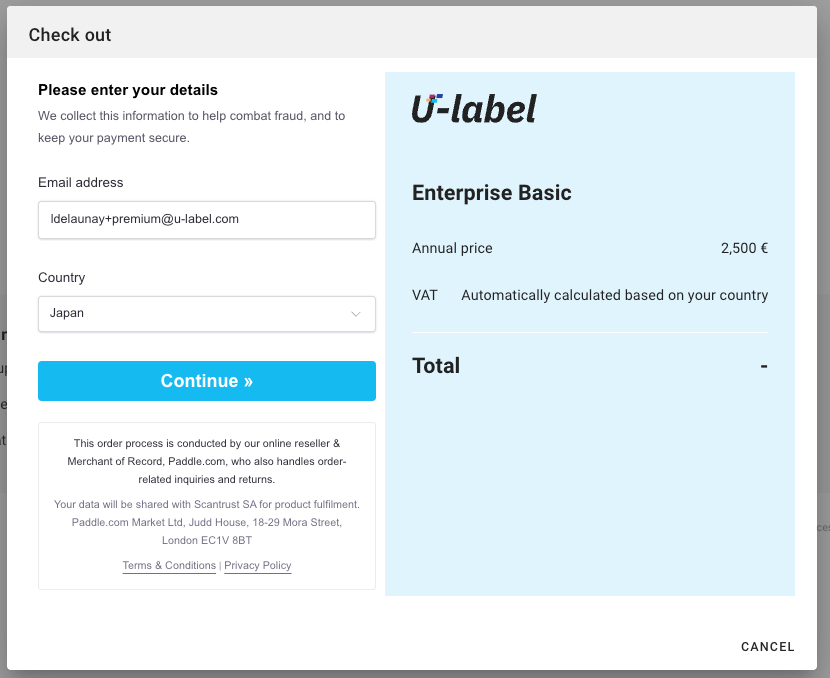Viewport: 830px width, 678px height.
Task: Click the Total label
Action: coord(436,366)
